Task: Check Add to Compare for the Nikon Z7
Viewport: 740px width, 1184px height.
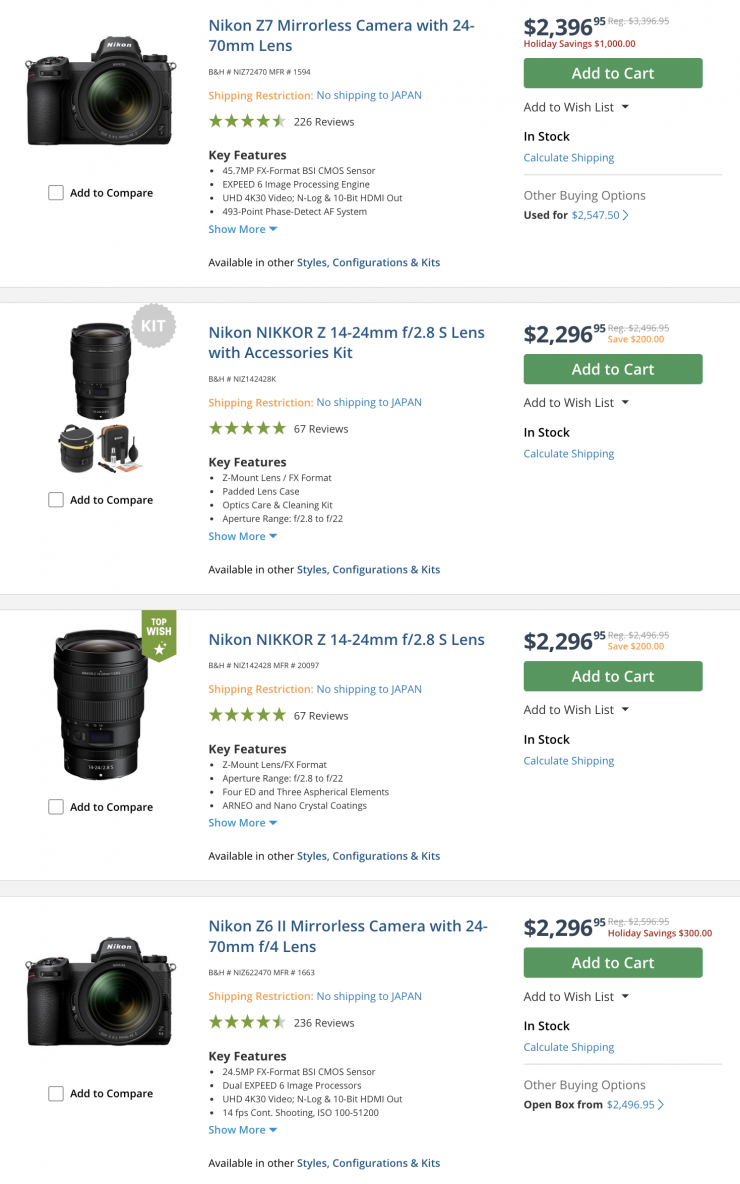Action: pyautogui.click(x=56, y=193)
